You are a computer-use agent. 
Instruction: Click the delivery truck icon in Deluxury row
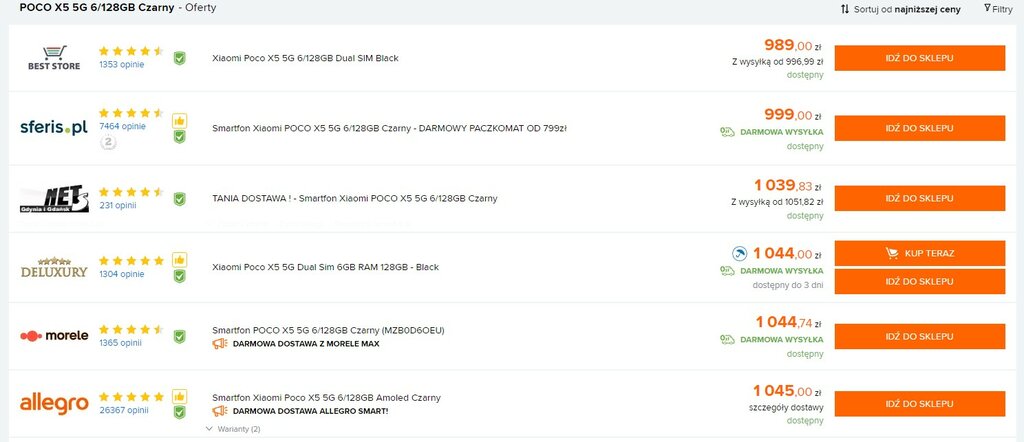(x=727, y=270)
